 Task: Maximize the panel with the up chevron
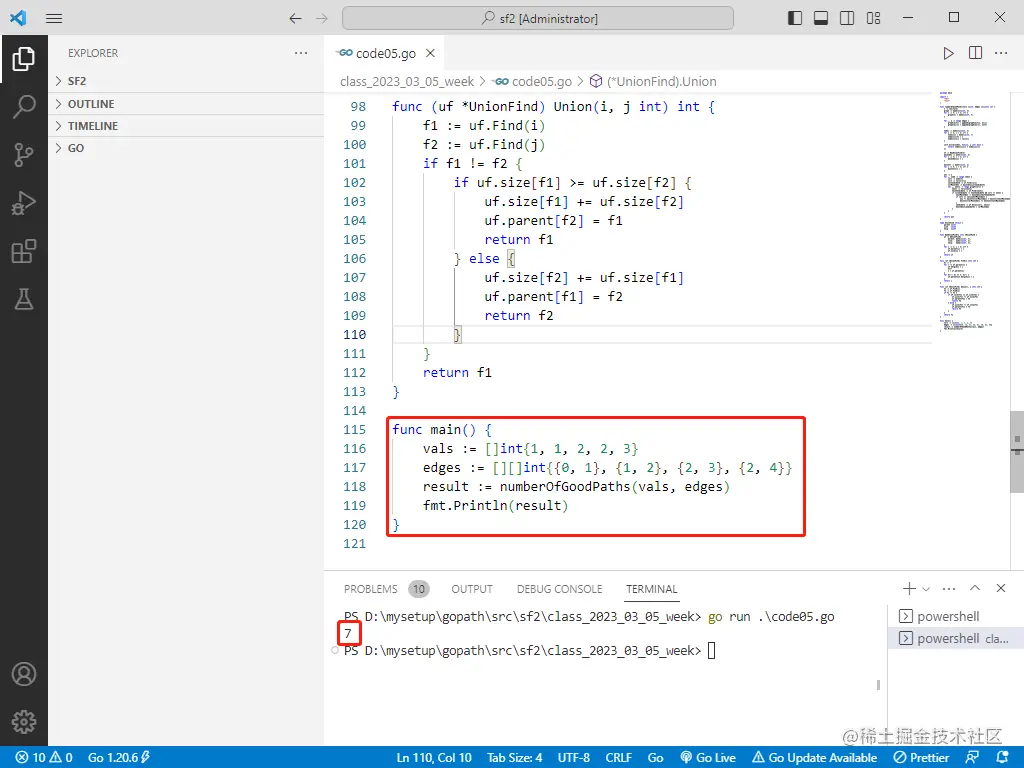pos(975,588)
